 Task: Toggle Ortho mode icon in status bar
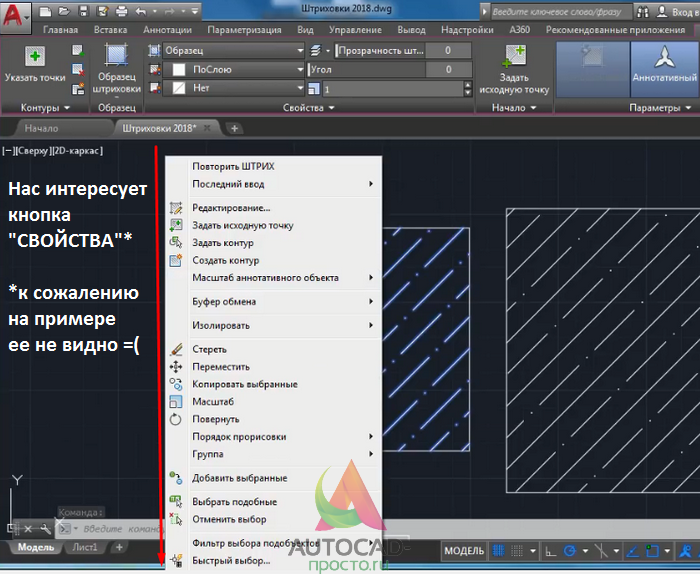pyautogui.click(x=550, y=551)
